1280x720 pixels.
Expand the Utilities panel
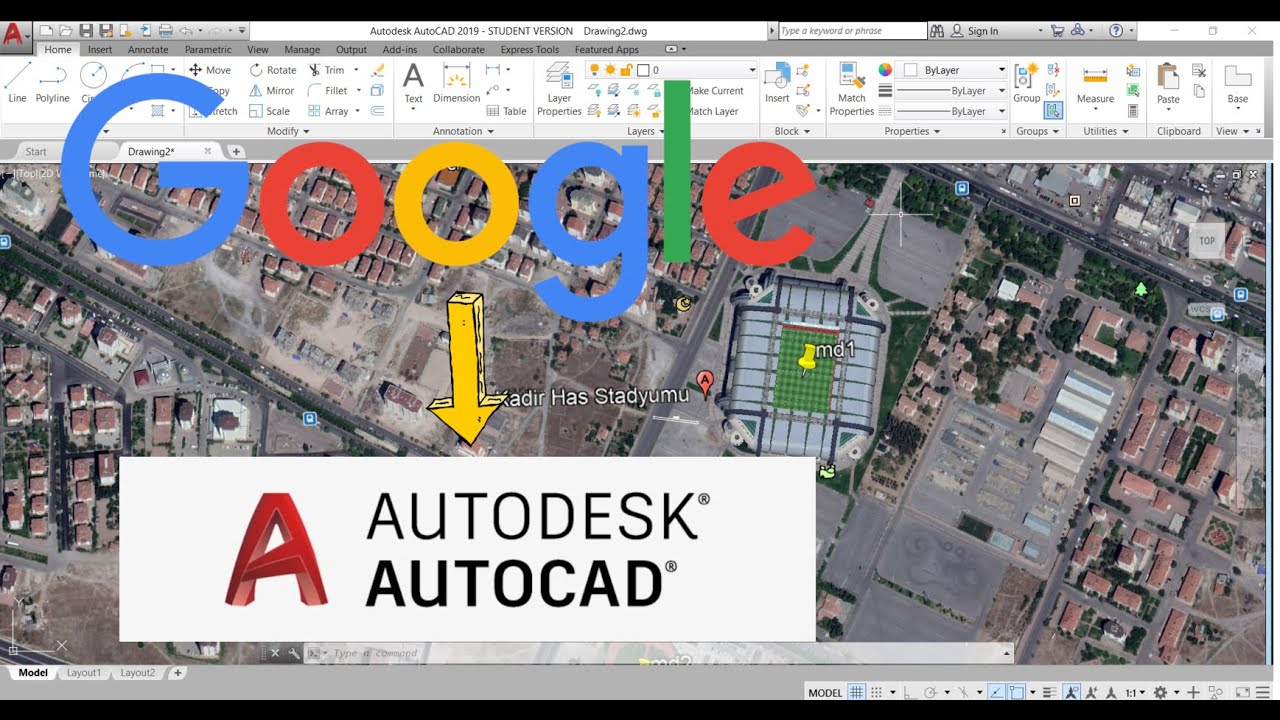pyautogui.click(x=1106, y=131)
